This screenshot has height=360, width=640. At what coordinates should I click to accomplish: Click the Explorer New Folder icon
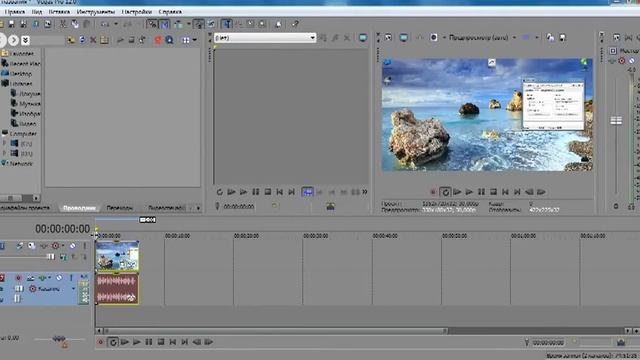click(104, 40)
